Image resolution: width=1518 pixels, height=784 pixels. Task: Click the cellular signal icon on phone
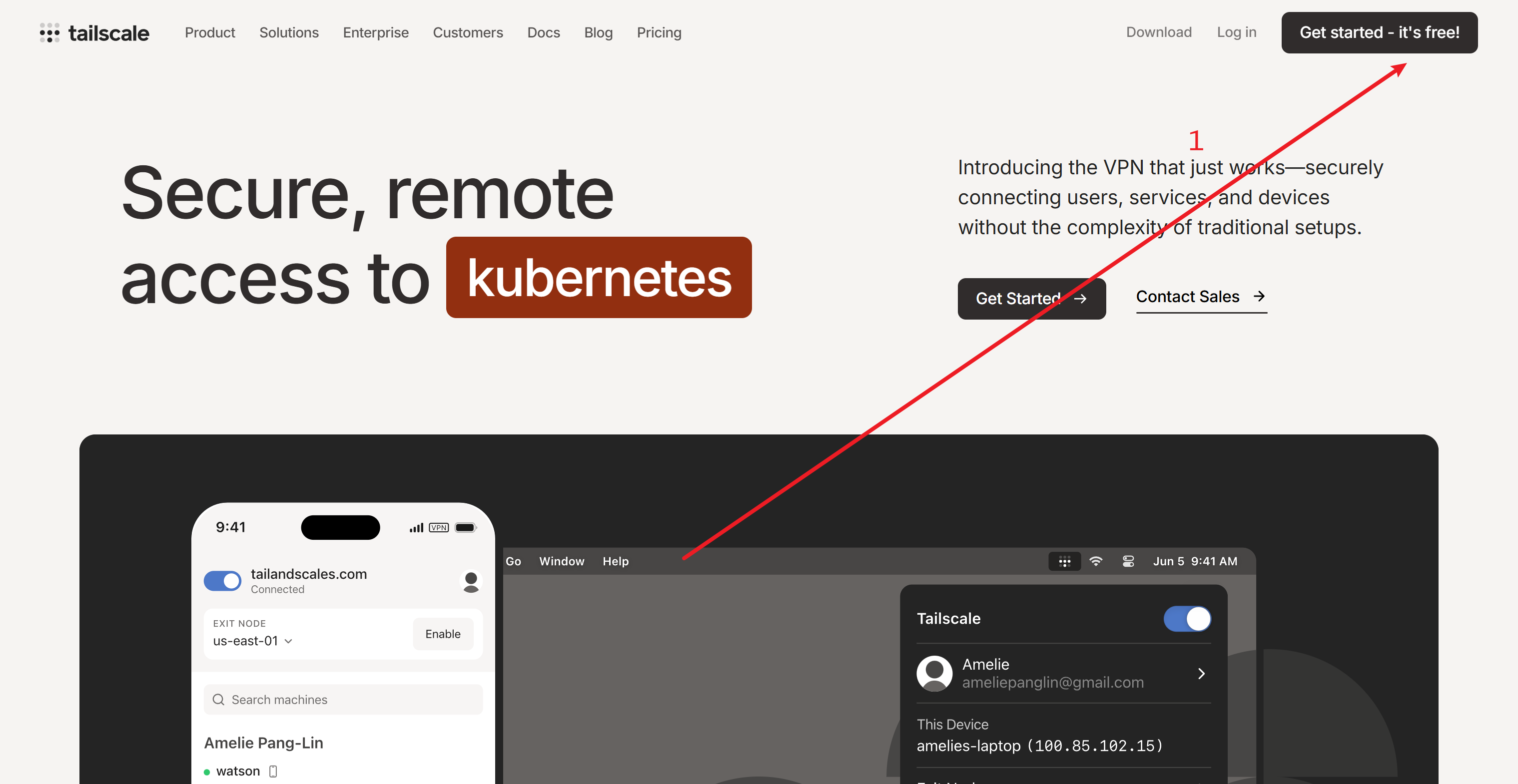click(x=416, y=528)
